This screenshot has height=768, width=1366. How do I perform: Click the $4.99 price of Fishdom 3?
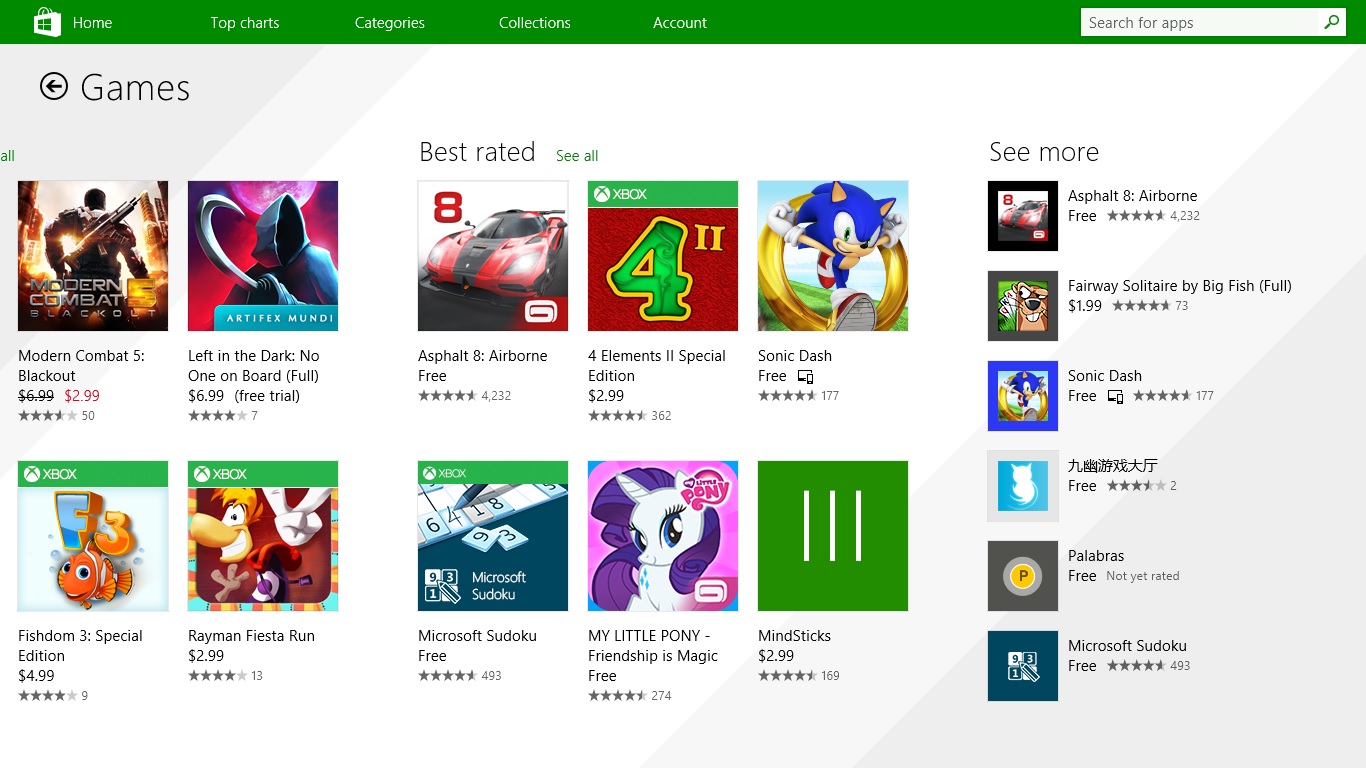click(x=36, y=676)
